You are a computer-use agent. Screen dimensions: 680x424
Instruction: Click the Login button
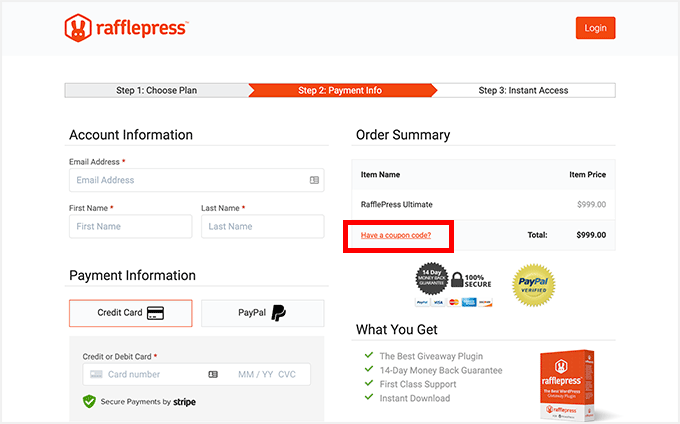tap(595, 28)
